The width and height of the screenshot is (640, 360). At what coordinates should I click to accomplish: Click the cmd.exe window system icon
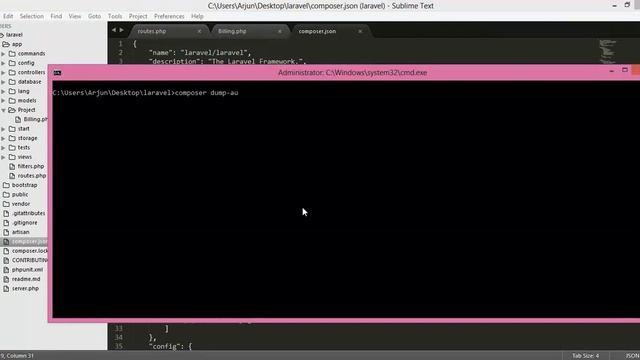[x=58, y=73]
